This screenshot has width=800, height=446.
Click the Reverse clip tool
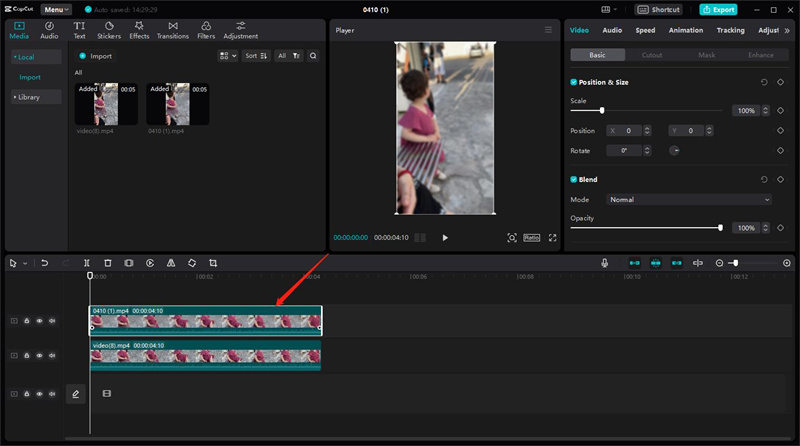(150, 263)
